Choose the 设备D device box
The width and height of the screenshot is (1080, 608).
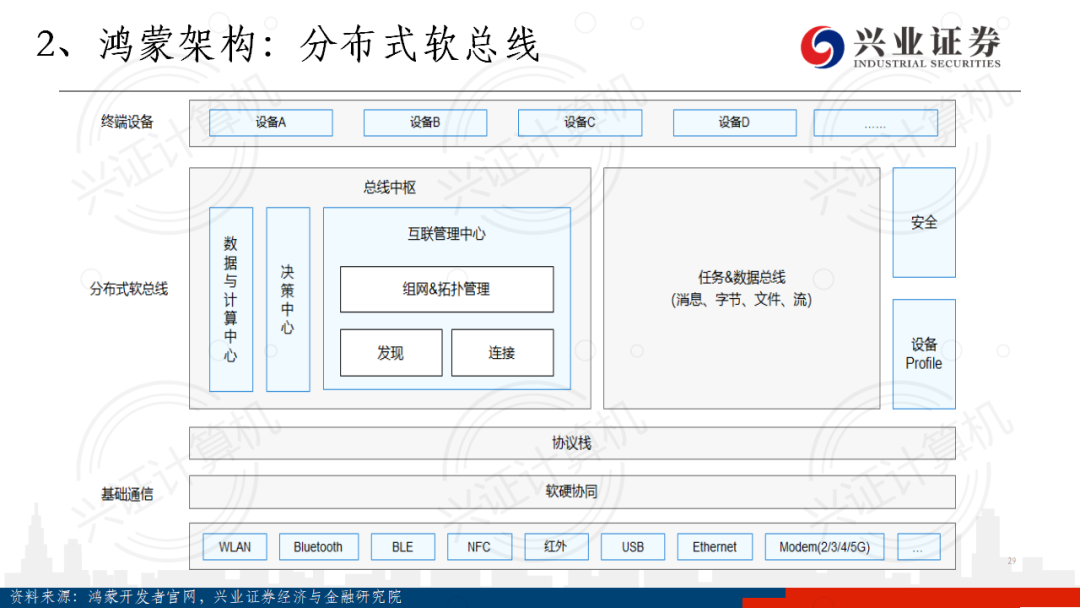click(x=734, y=123)
